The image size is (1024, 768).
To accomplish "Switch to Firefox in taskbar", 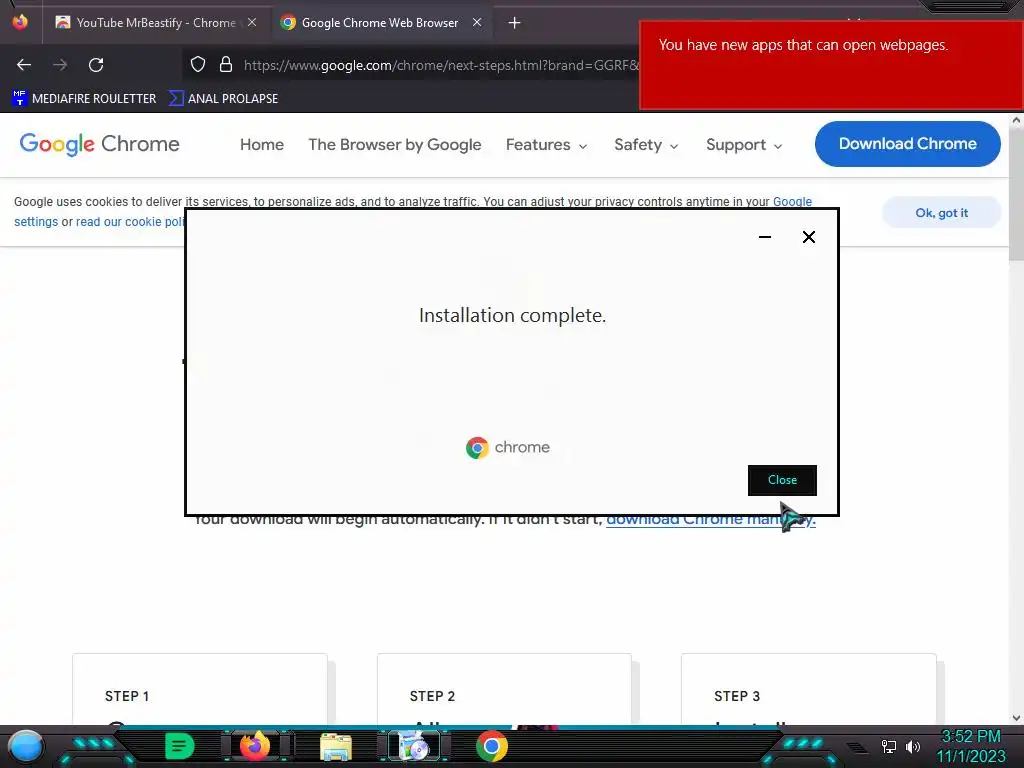I will click(x=255, y=746).
